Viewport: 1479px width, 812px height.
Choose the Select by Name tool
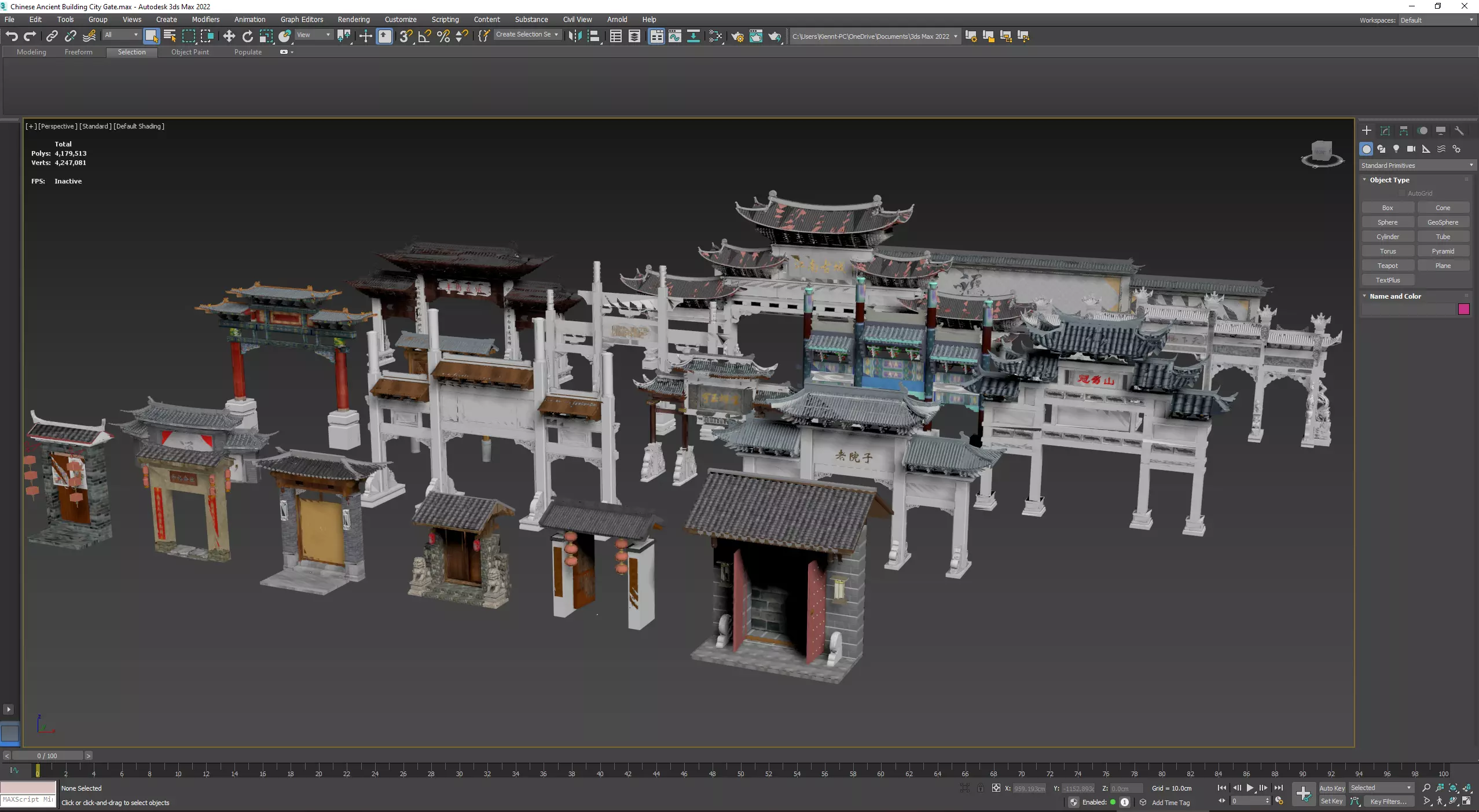pyautogui.click(x=170, y=36)
